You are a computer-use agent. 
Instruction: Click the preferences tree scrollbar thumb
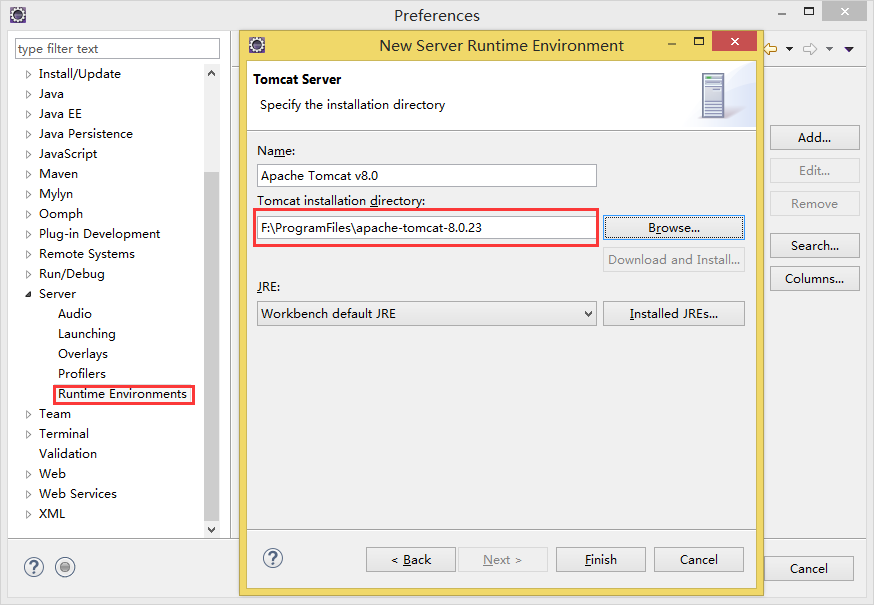(x=211, y=346)
